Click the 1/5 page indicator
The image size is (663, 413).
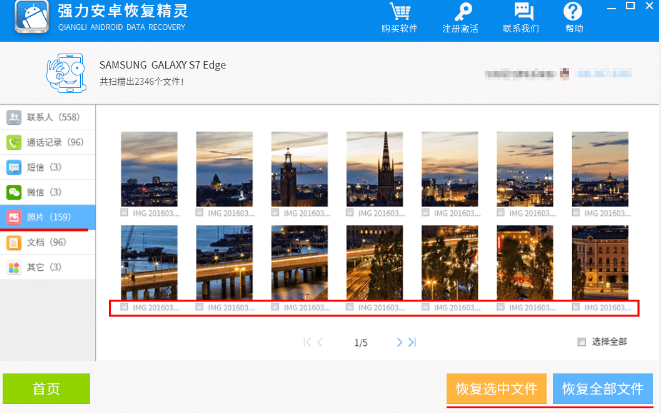[x=361, y=342]
